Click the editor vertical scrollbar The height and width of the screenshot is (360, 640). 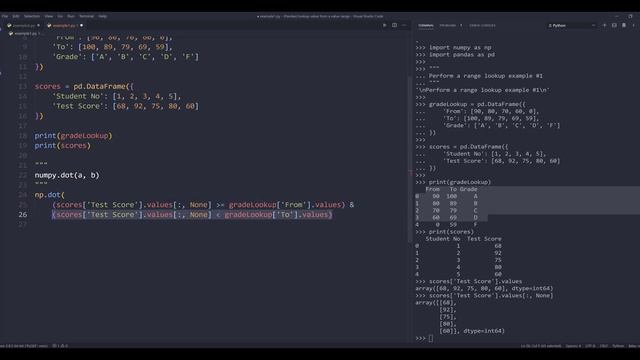pos(410,159)
